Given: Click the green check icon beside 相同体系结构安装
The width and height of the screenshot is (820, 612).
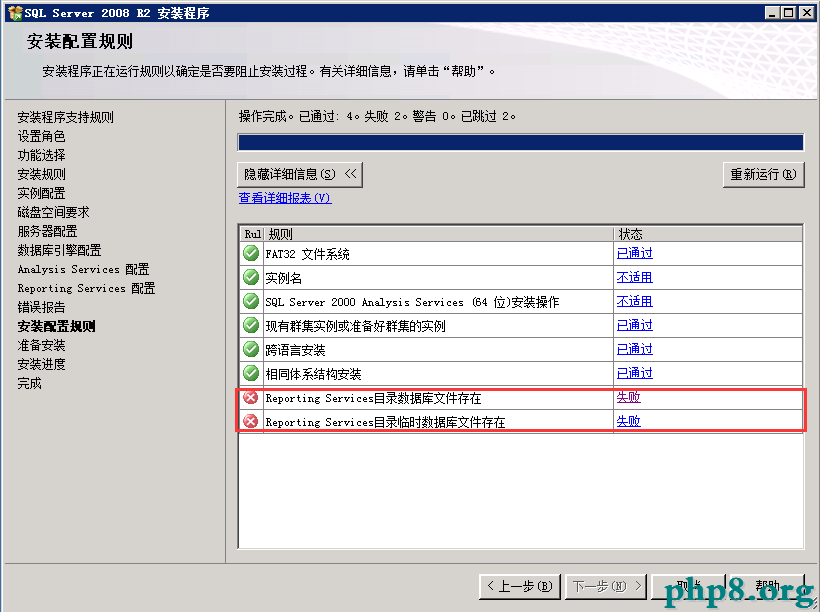Looking at the screenshot, I should coord(251,373).
